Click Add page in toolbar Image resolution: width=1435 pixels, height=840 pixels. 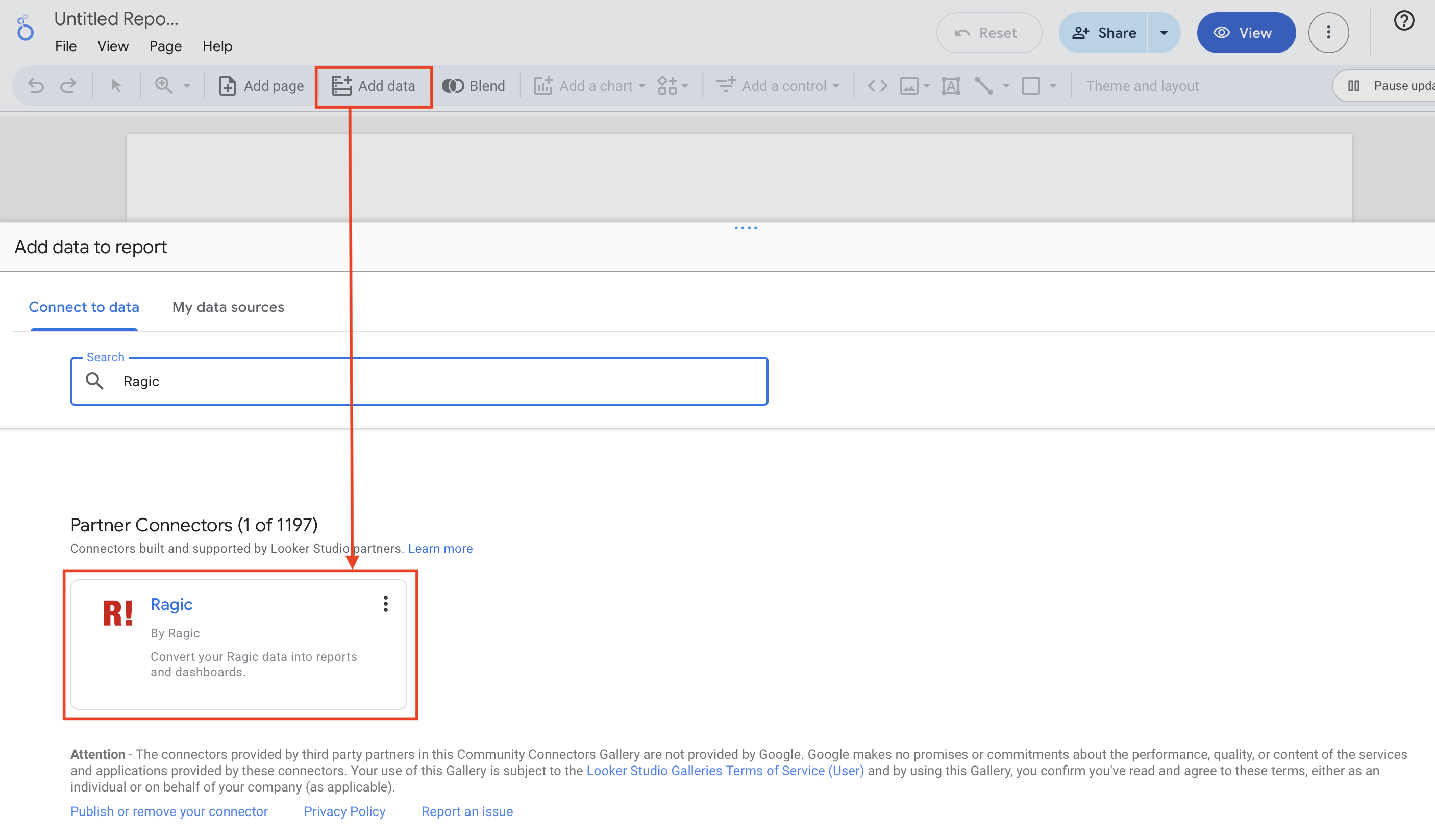tap(261, 86)
